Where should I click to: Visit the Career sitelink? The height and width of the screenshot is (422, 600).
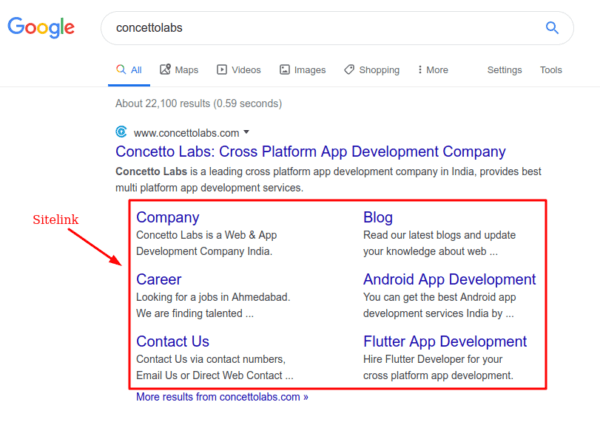(x=158, y=279)
